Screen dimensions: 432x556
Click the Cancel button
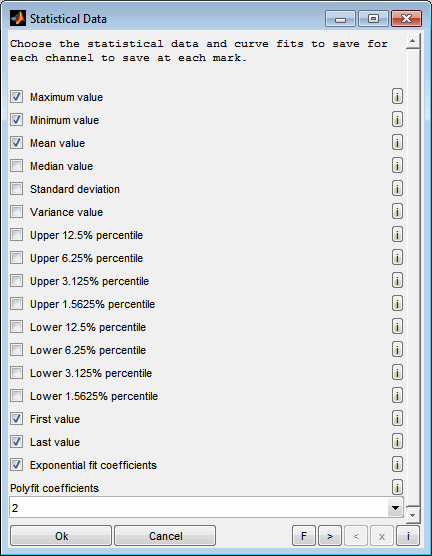coord(165,536)
